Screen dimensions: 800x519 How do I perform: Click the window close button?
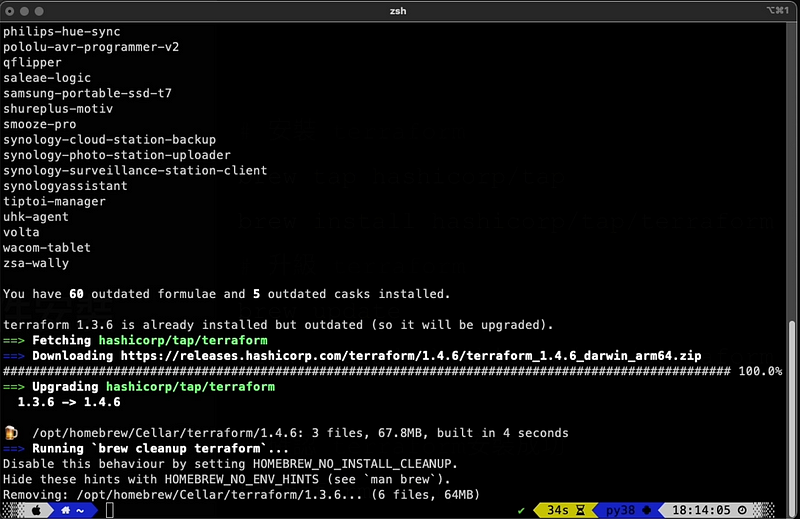pyautogui.click(x=10, y=11)
